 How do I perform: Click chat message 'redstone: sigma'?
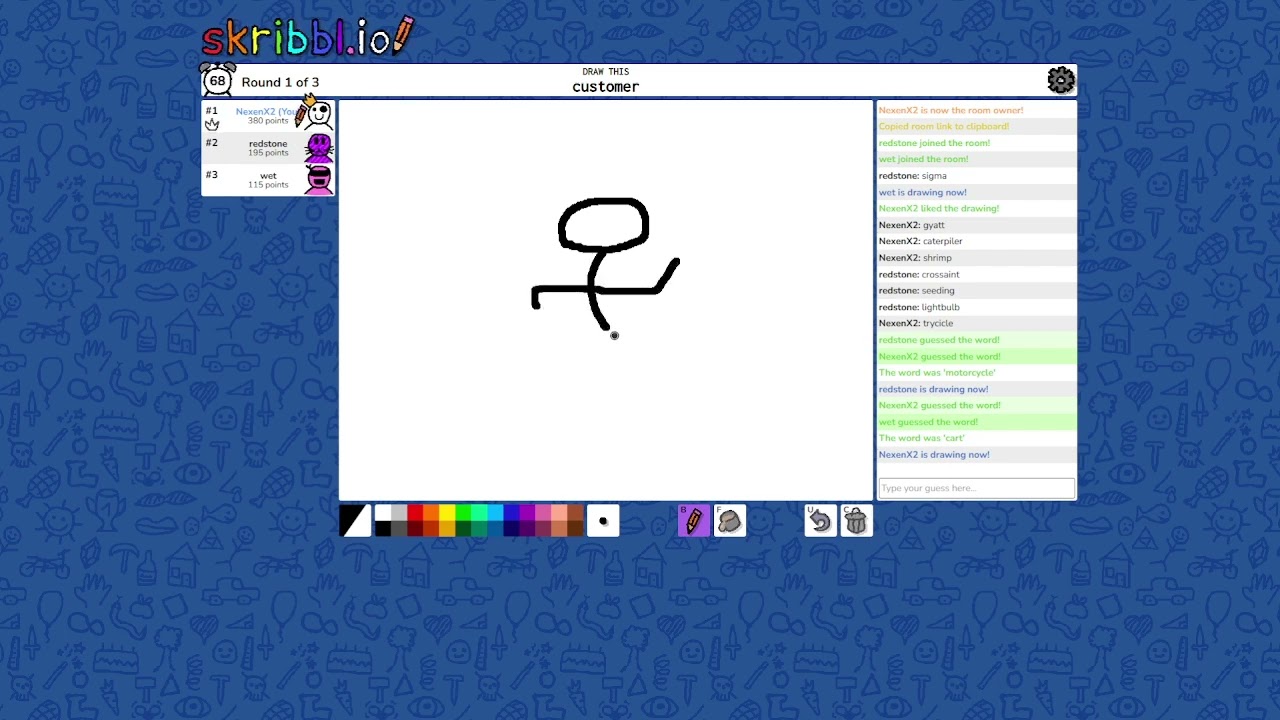(912, 176)
